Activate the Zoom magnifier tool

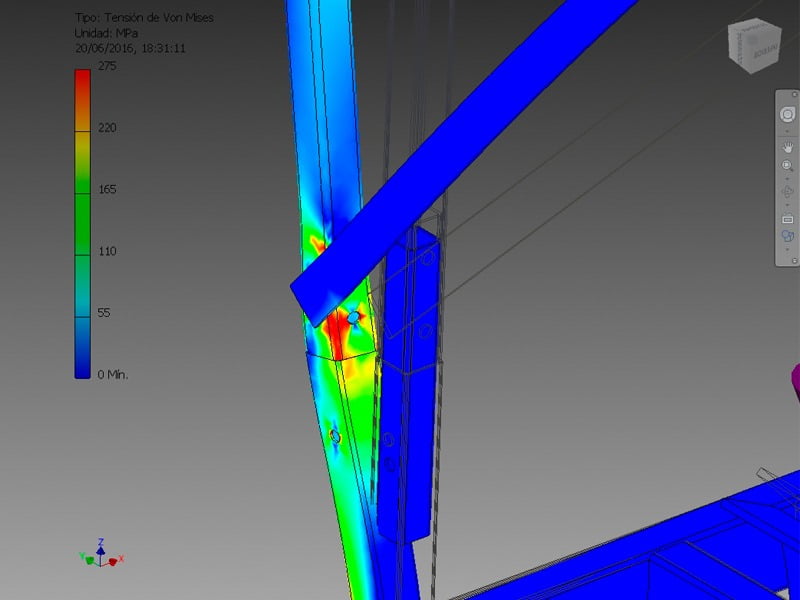[x=787, y=166]
